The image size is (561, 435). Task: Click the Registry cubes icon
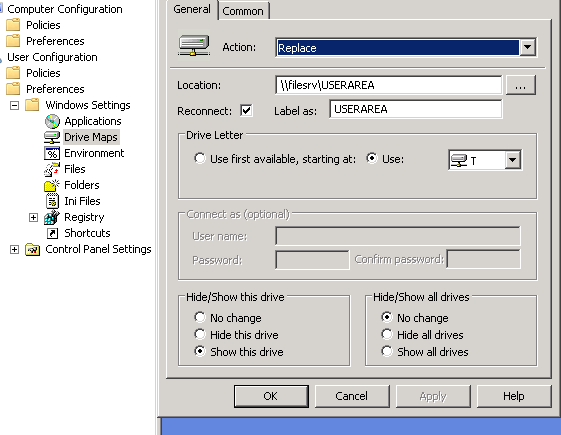pyautogui.click(x=52, y=217)
